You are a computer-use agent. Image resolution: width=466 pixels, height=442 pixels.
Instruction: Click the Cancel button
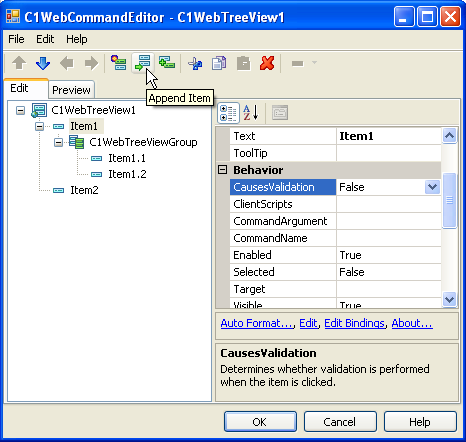[x=340, y=422]
